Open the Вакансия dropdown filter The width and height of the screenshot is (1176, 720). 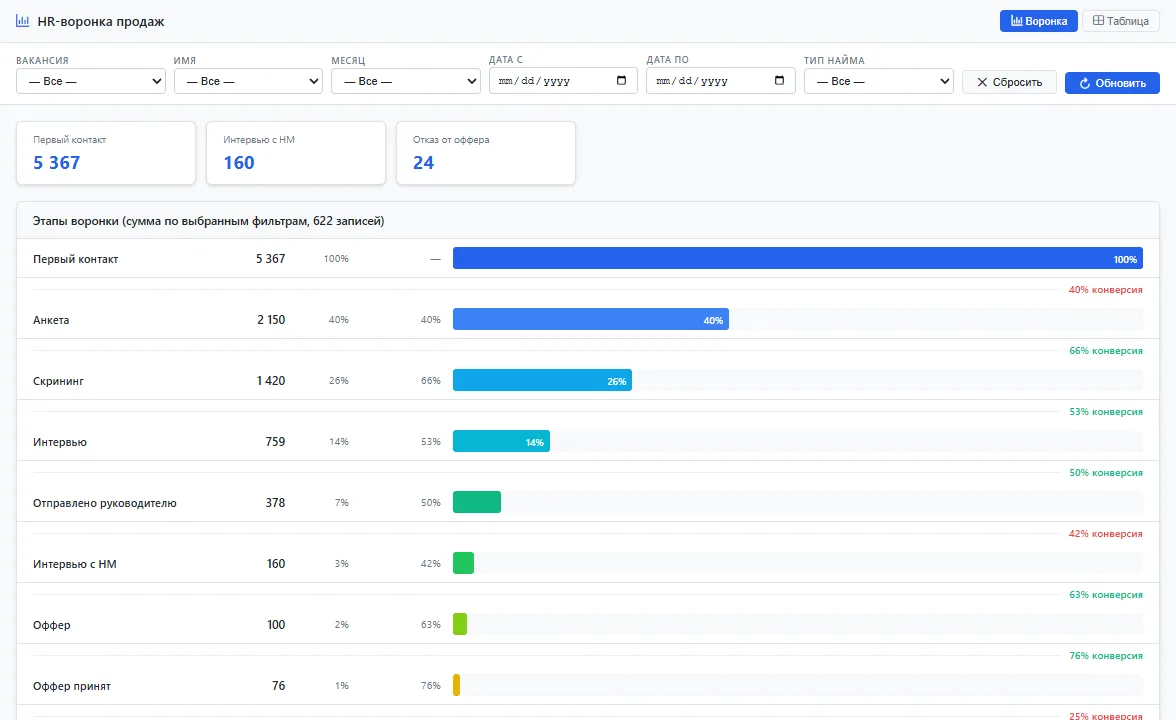91,81
